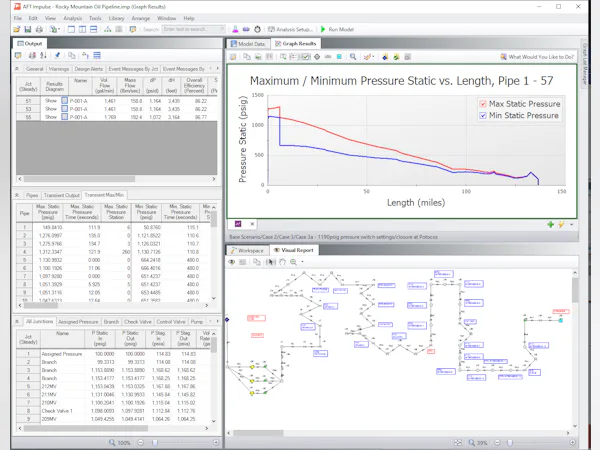The width and height of the screenshot is (600, 450).
Task: Select the single window layout icon
Action: [x=71, y=29]
